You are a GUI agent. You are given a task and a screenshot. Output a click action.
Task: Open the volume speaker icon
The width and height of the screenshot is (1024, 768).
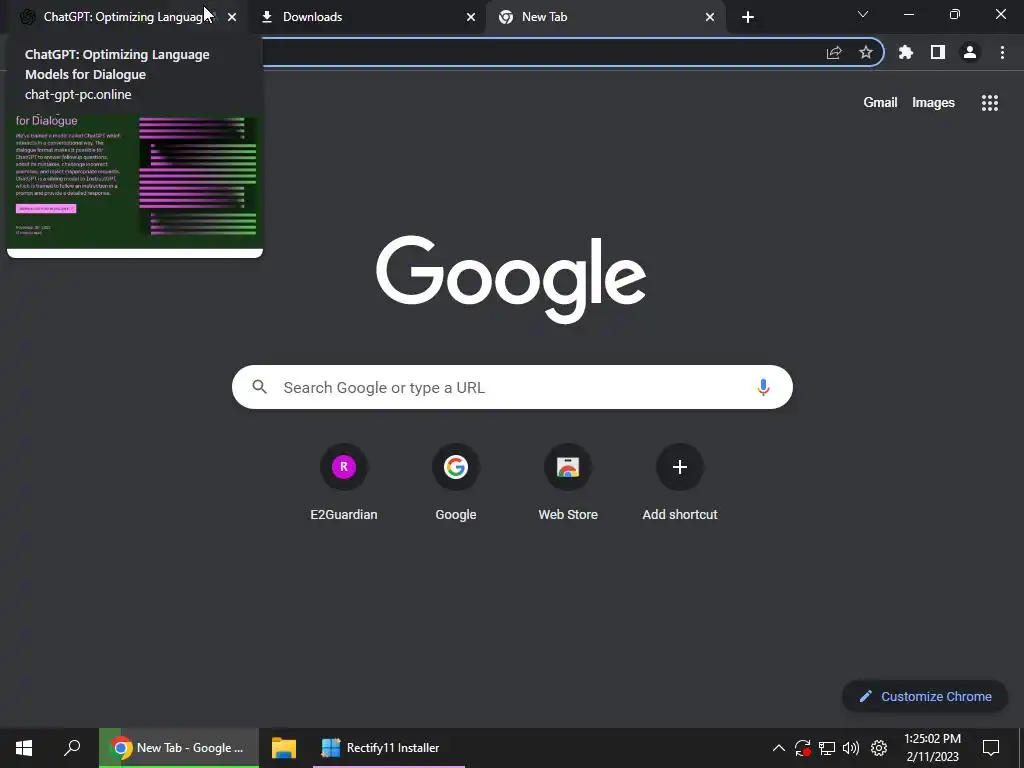pyautogui.click(x=851, y=748)
